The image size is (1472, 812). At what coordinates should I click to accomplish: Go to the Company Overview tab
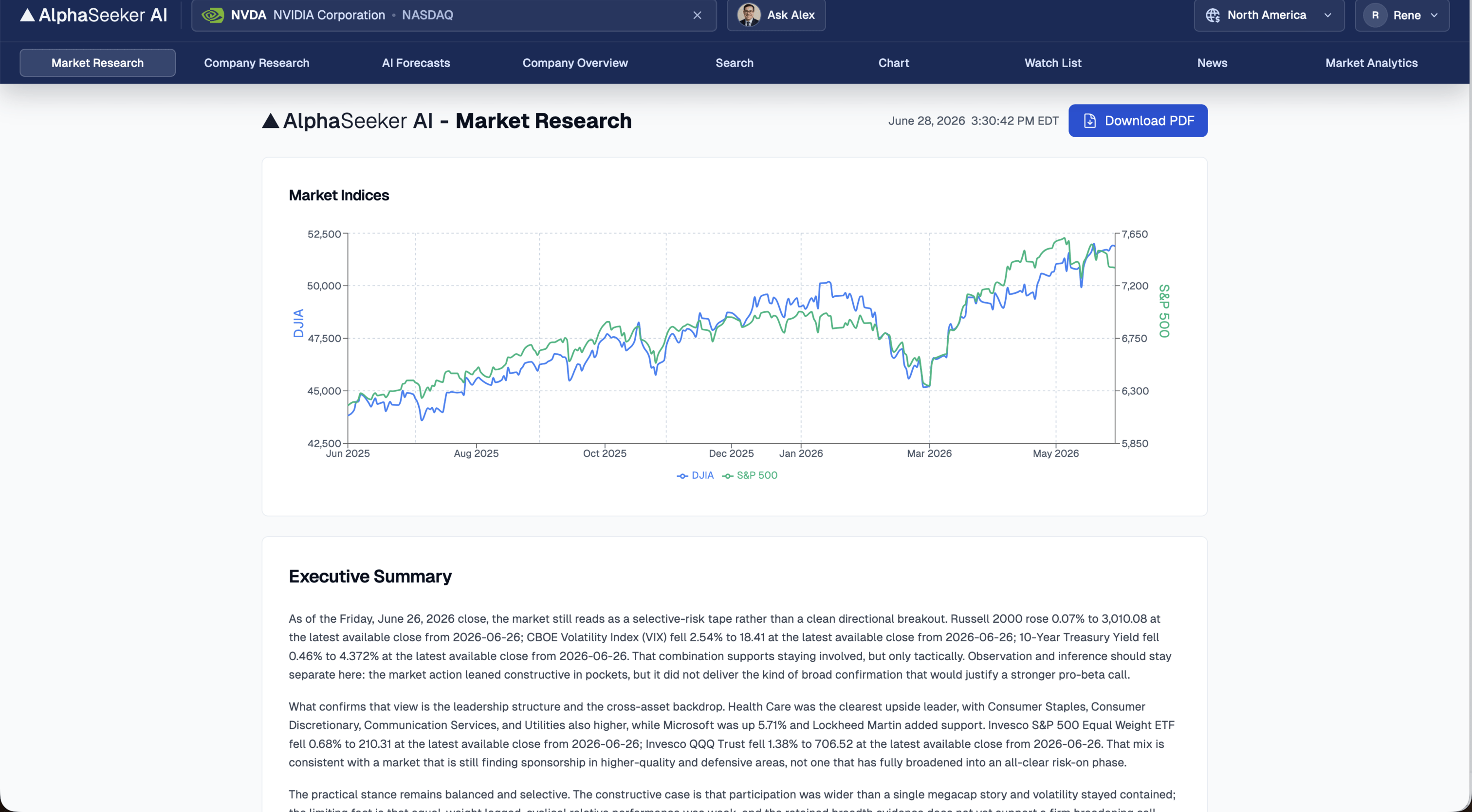[575, 63]
